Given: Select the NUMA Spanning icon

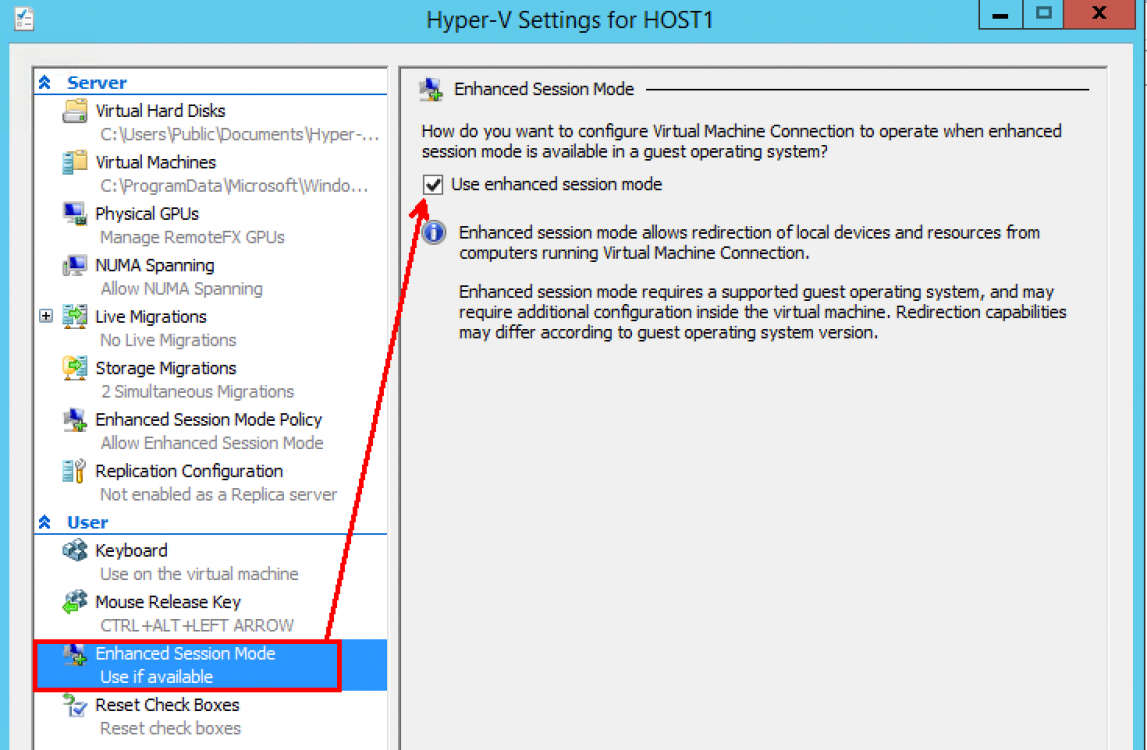Looking at the screenshot, I should coord(73,265).
